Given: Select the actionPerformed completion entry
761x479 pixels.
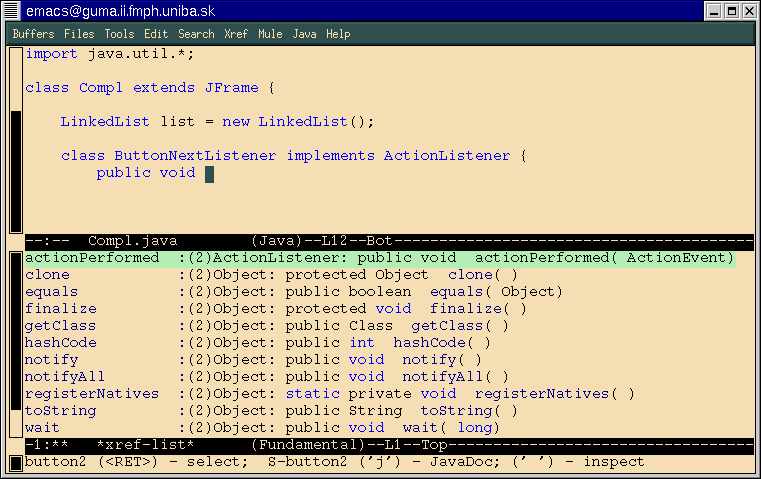Looking at the screenshot, I should click(380, 258).
